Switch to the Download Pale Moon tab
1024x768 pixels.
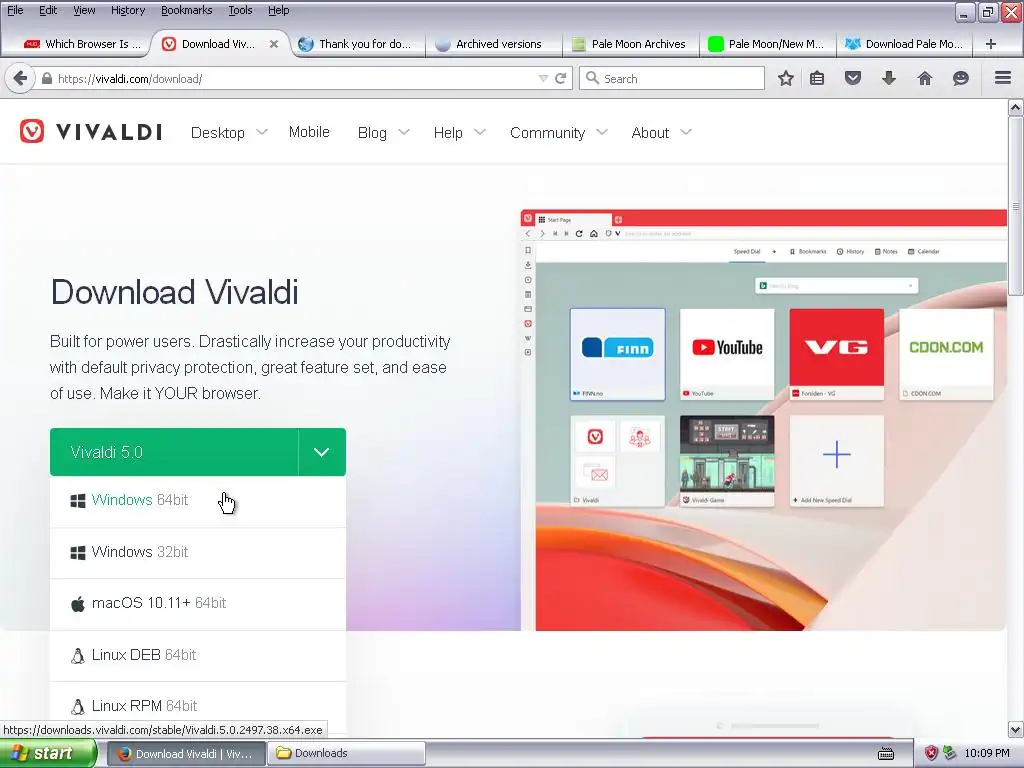(904, 44)
